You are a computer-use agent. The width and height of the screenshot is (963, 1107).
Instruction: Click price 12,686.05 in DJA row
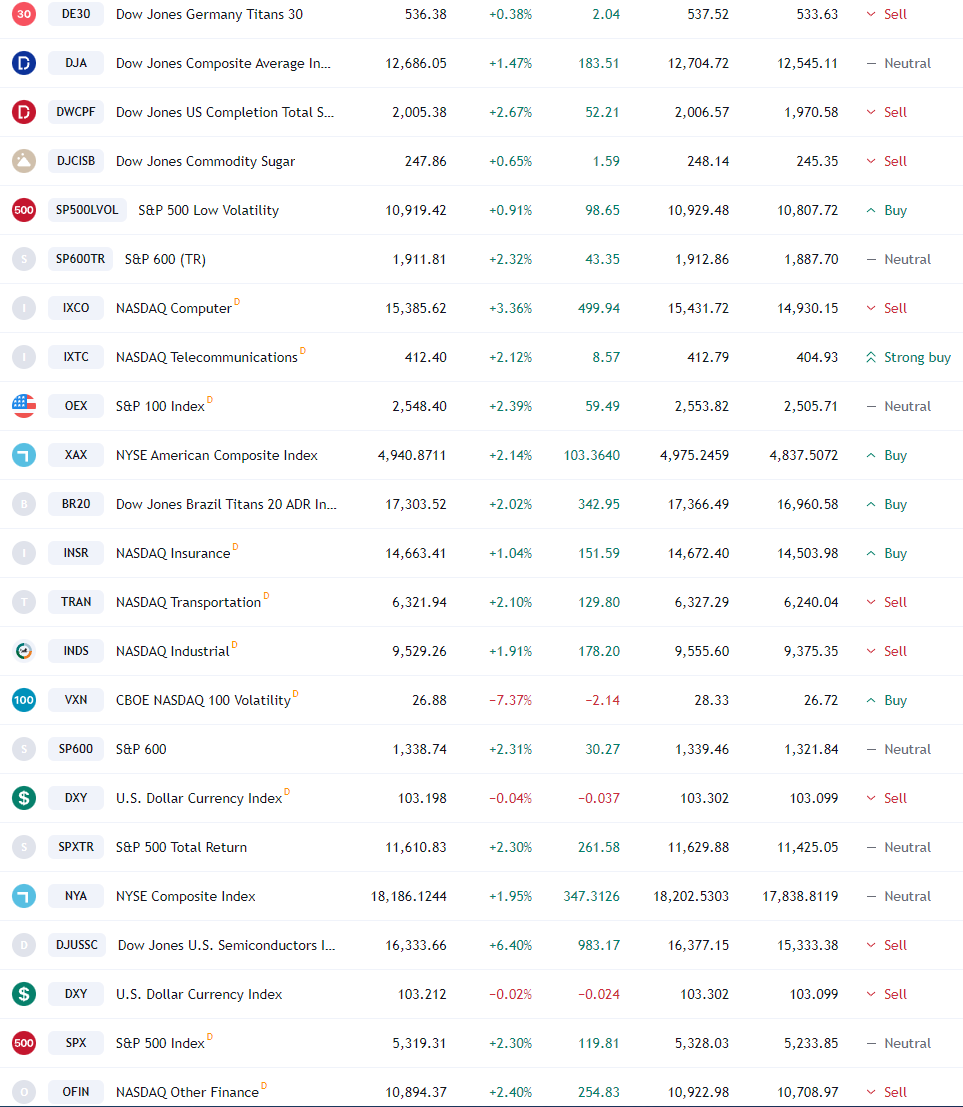(x=416, y=64)
